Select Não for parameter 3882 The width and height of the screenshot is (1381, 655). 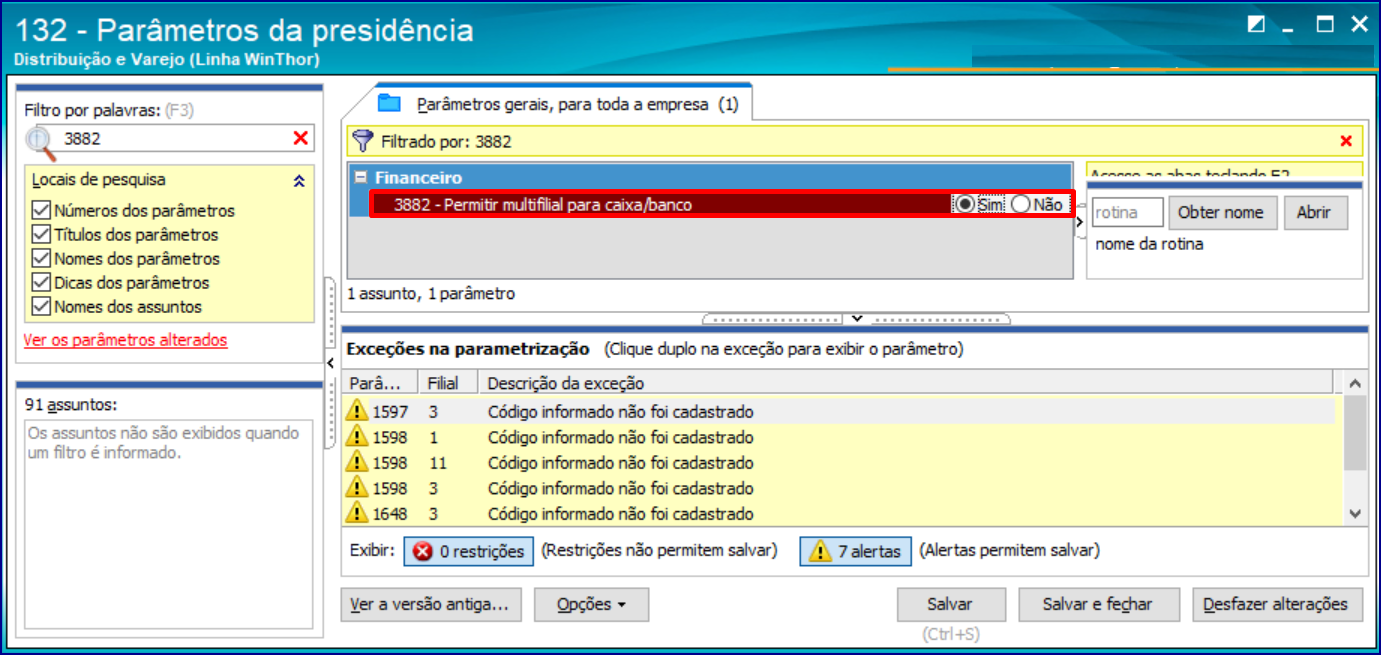point(1020,204)
